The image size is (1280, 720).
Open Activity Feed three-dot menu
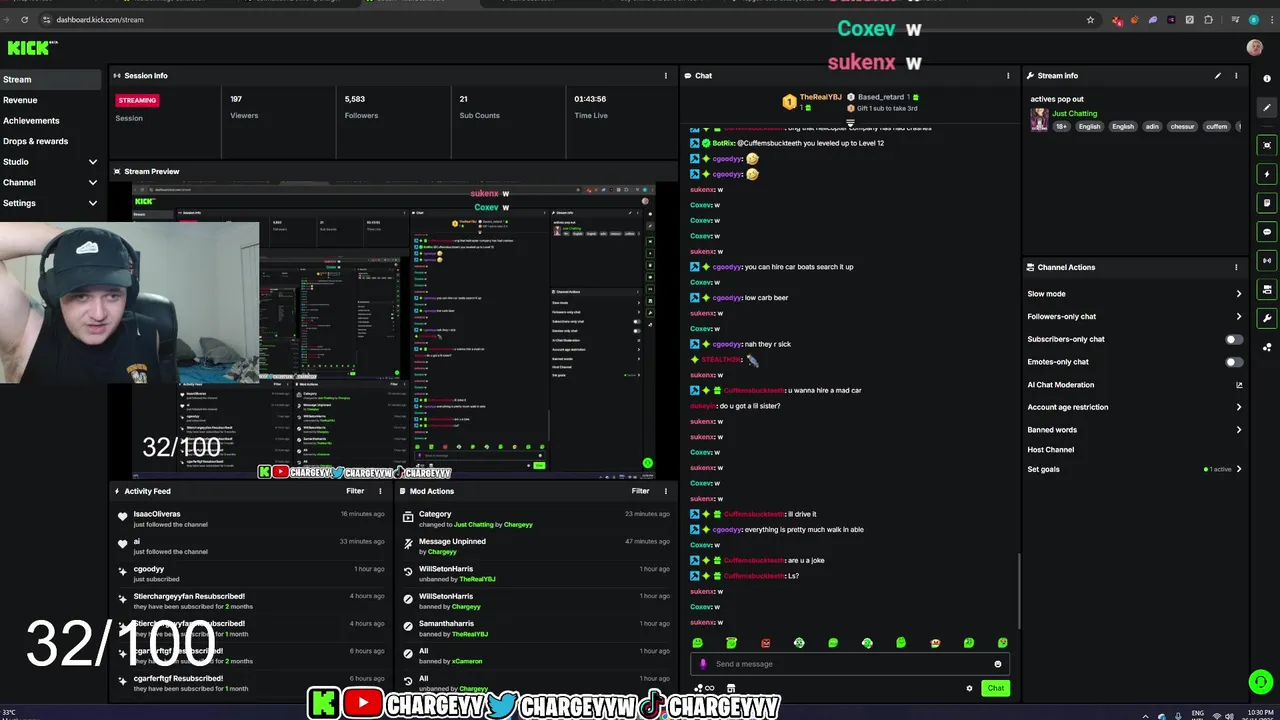click(x=380, y=491)
